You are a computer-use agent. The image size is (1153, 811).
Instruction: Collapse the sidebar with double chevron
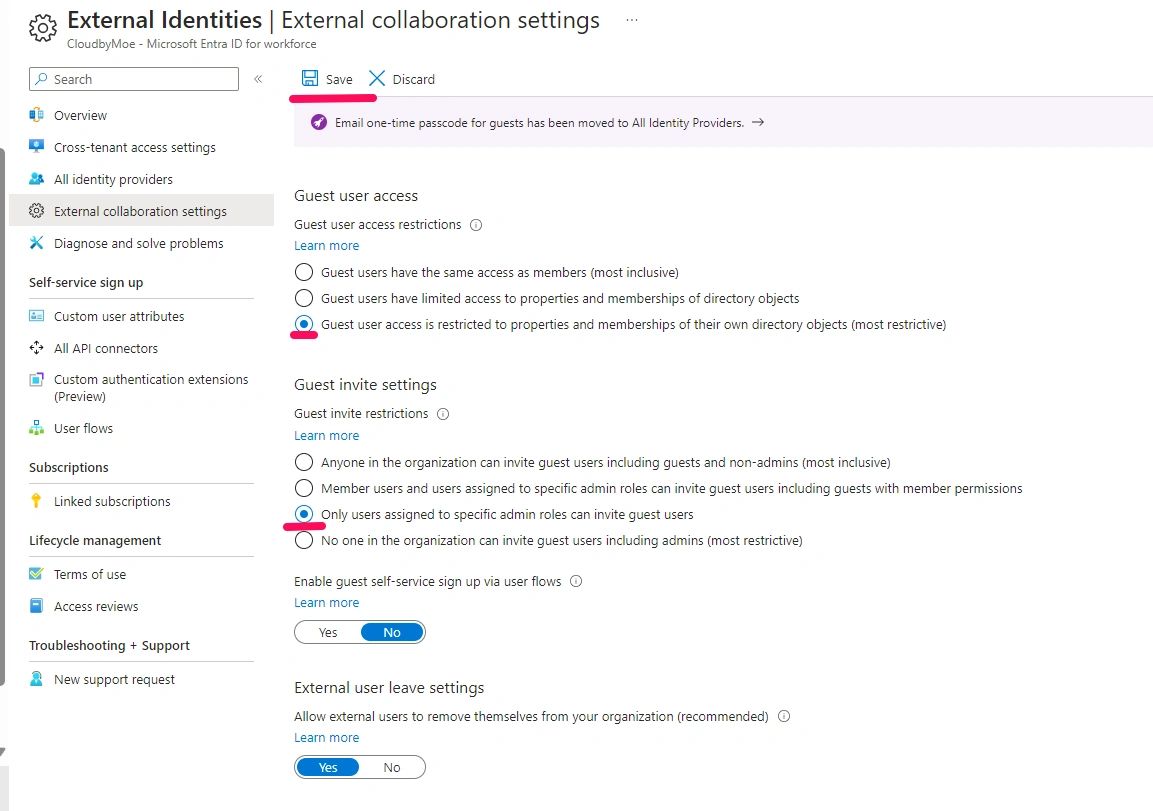coord(258,79)
